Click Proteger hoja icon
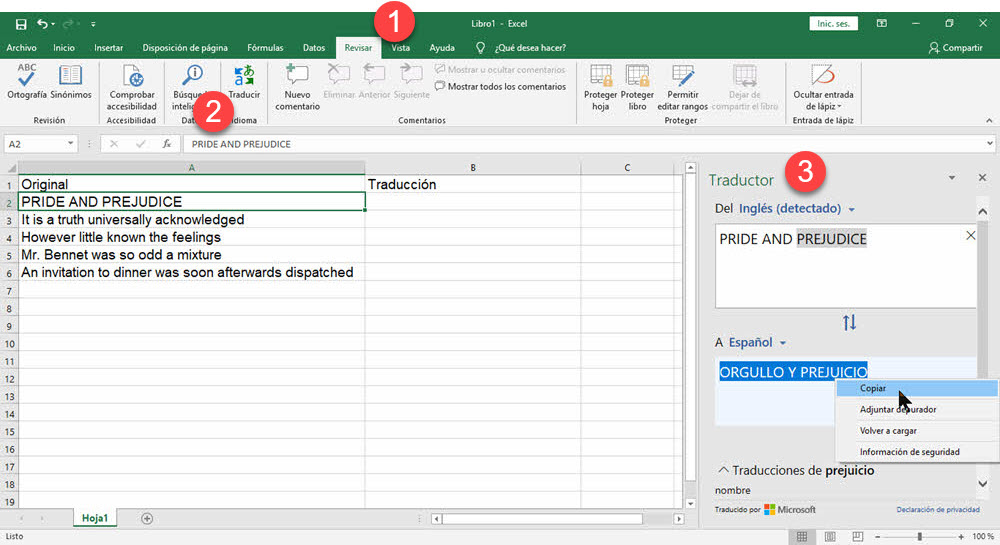 coord(600,78)
